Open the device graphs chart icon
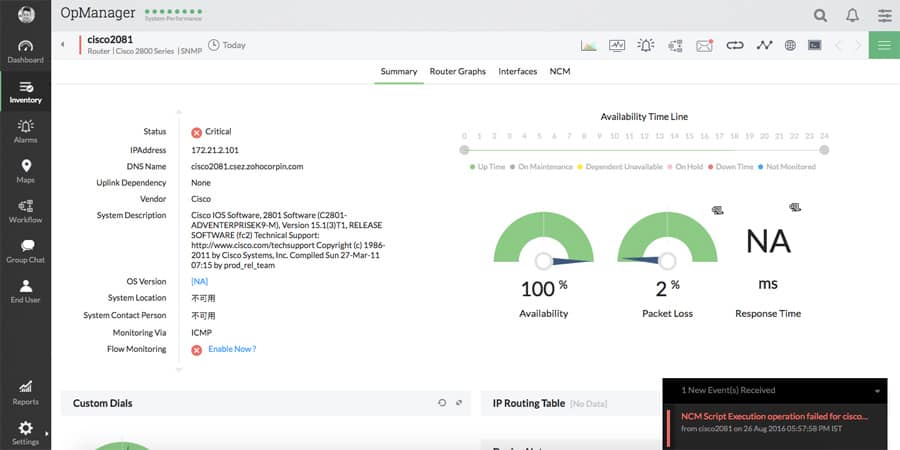900x450 pixels. click(588, 45)
